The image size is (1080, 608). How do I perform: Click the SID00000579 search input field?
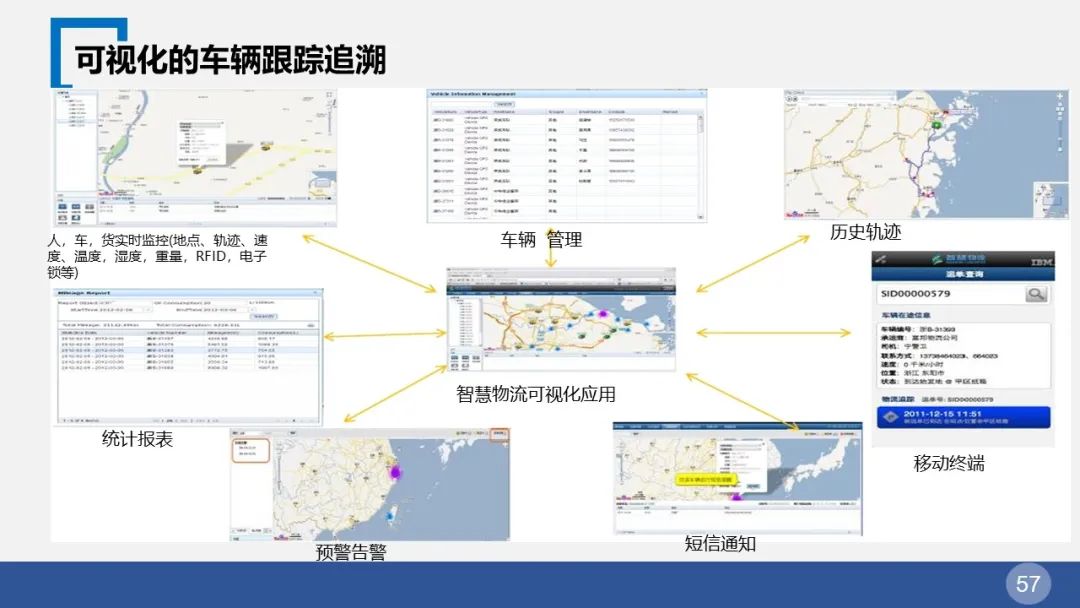916,293
